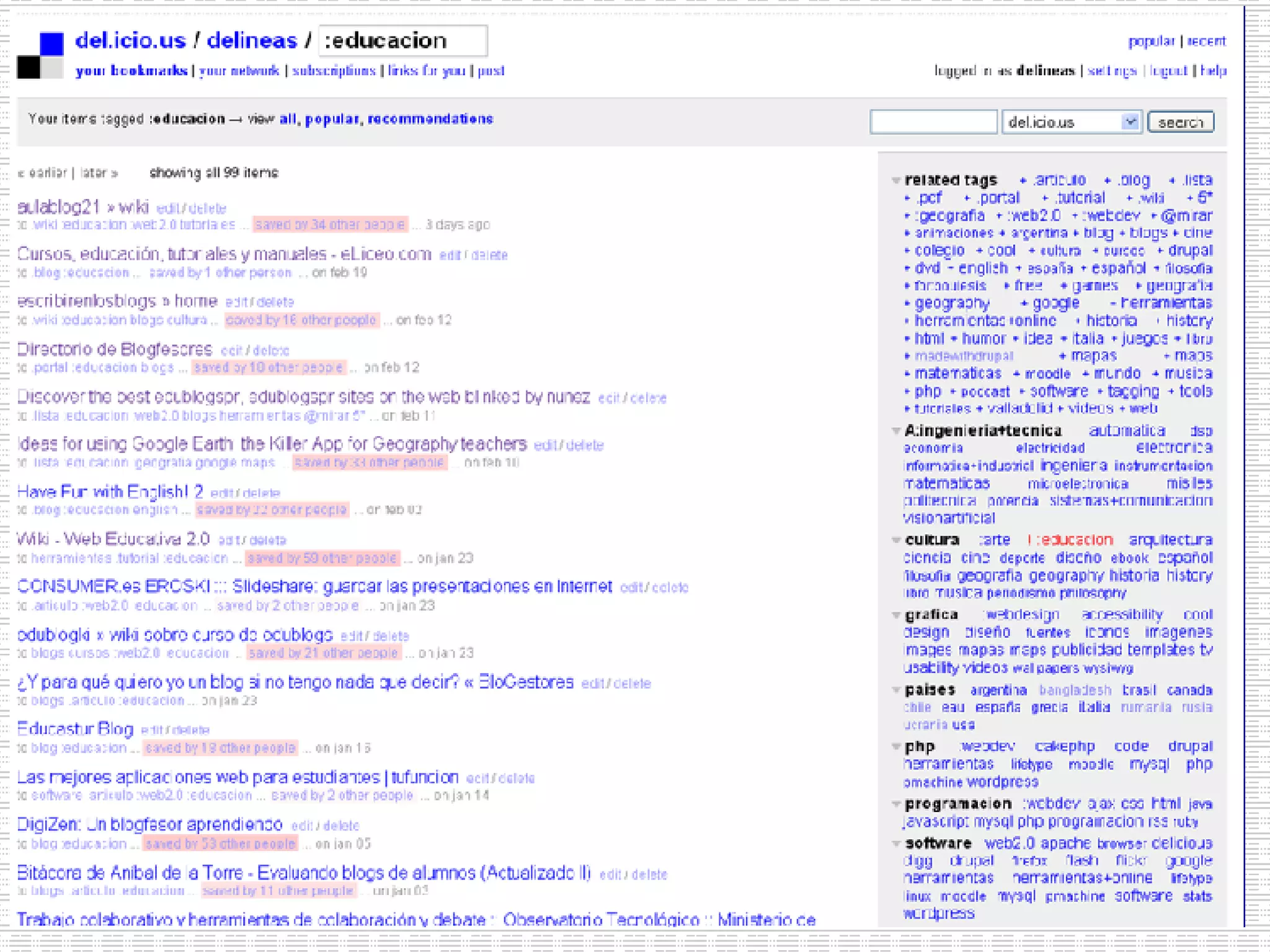Click the del.icio.us square logo icon
Image resolution: width=1270 pixels, height=952 pixels.
click(x=40, y=55)
